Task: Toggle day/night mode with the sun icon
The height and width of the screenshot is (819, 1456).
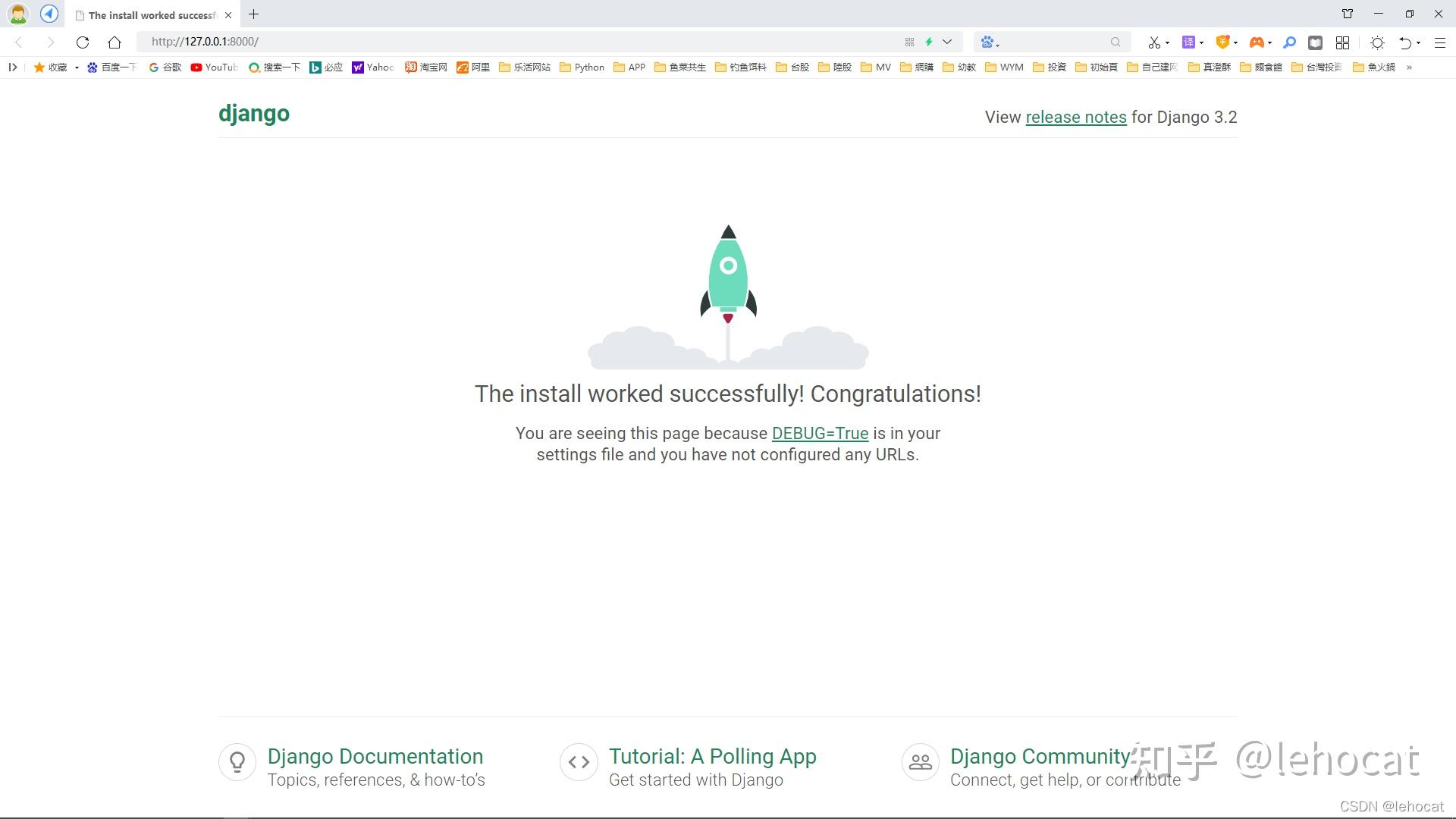Action: tap(1378, 42)
